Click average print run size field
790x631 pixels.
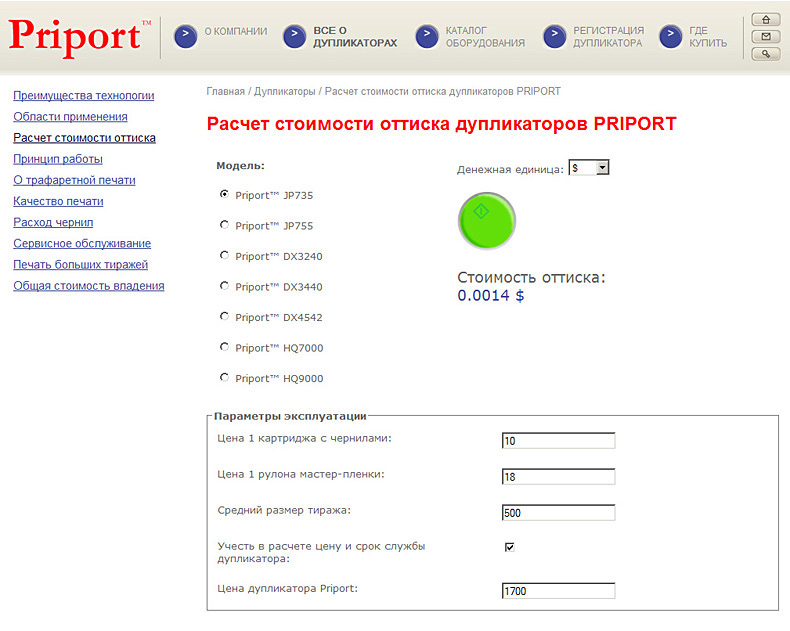(x=558, y=513)
